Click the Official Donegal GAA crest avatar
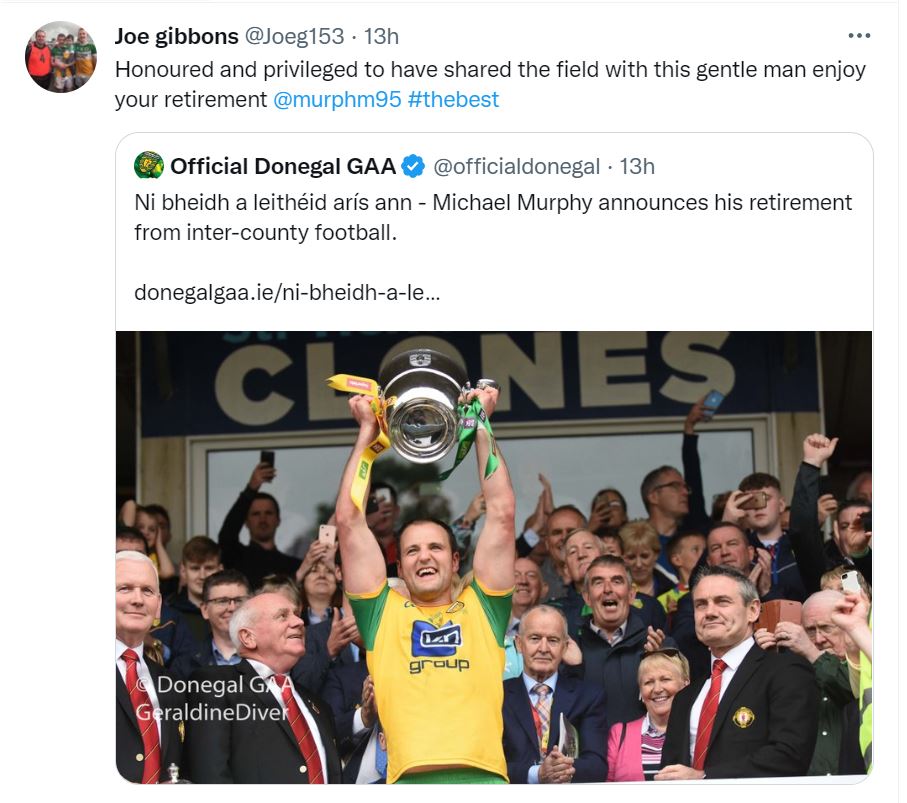Viewport: 907px width, 803px height. pos(149,166)
